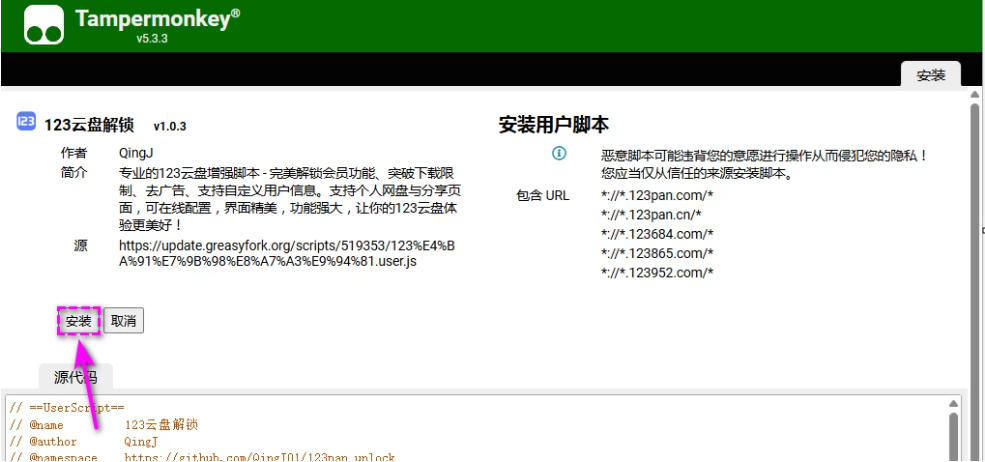Image resolution: width=985 pixels, height=462 pixels.
Task: Select the *://*.123865.com/* URL entry
Action: pyautogui.click(x=657, y=253)
